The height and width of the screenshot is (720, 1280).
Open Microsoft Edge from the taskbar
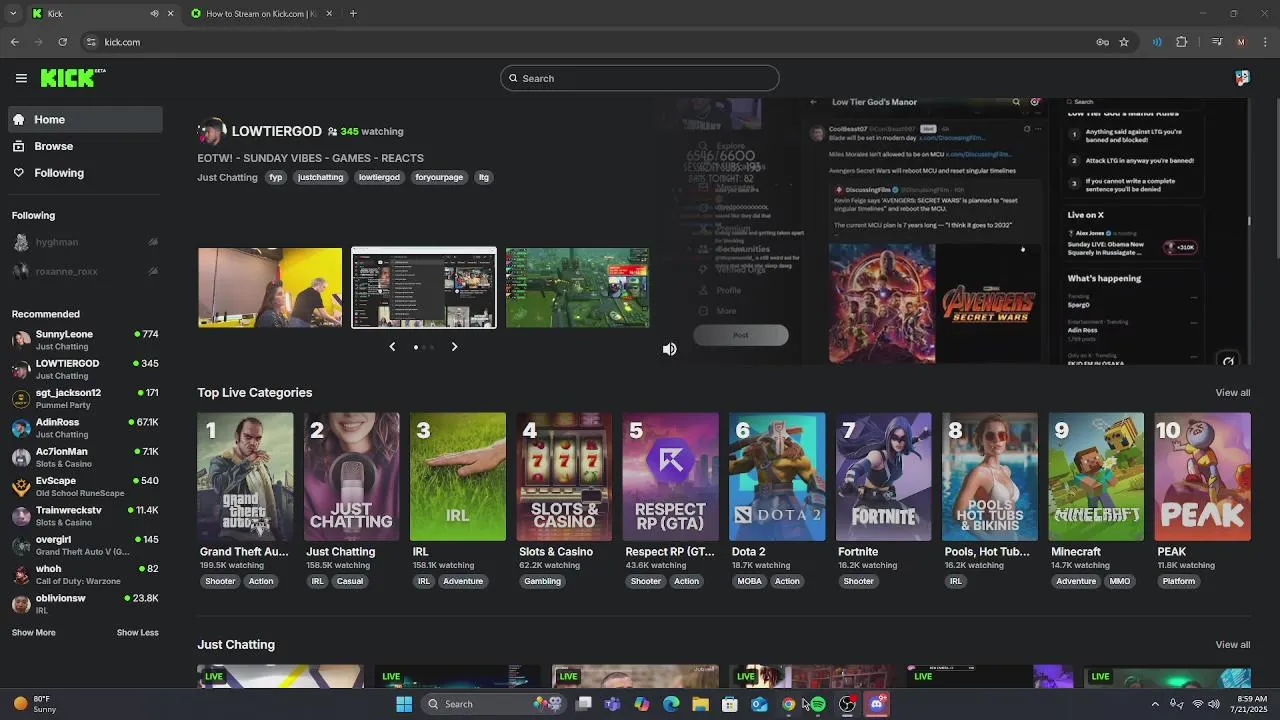[671, 704]
